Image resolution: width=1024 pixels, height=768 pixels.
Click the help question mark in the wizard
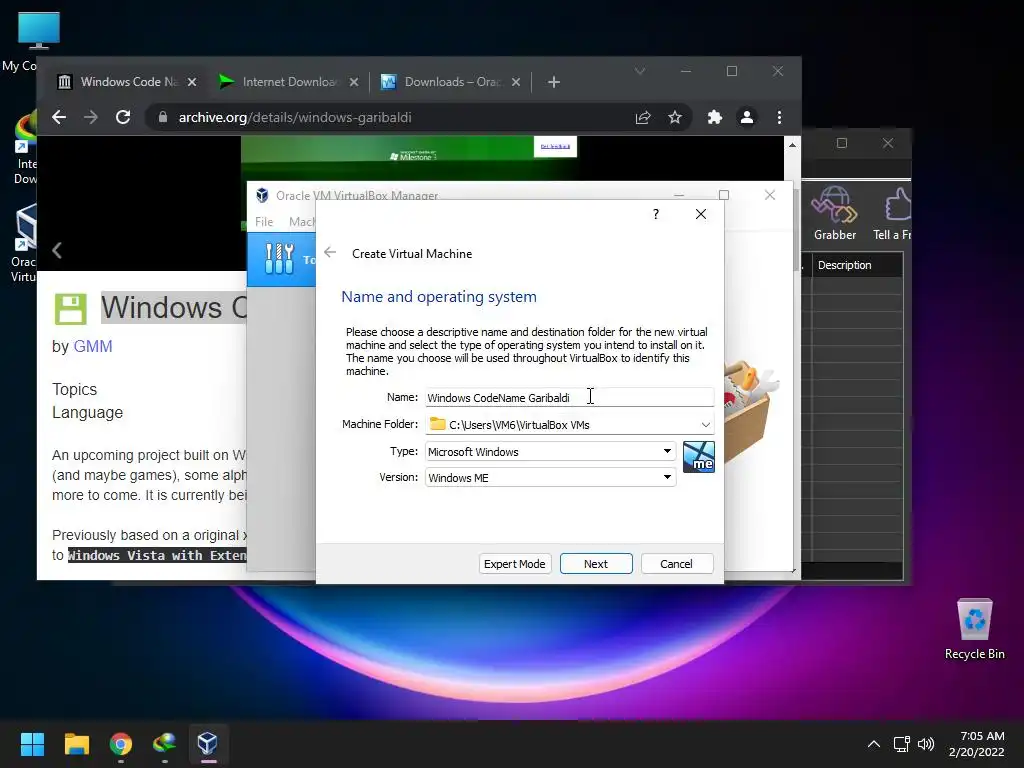pyautogui.click(x=656, y=214)
